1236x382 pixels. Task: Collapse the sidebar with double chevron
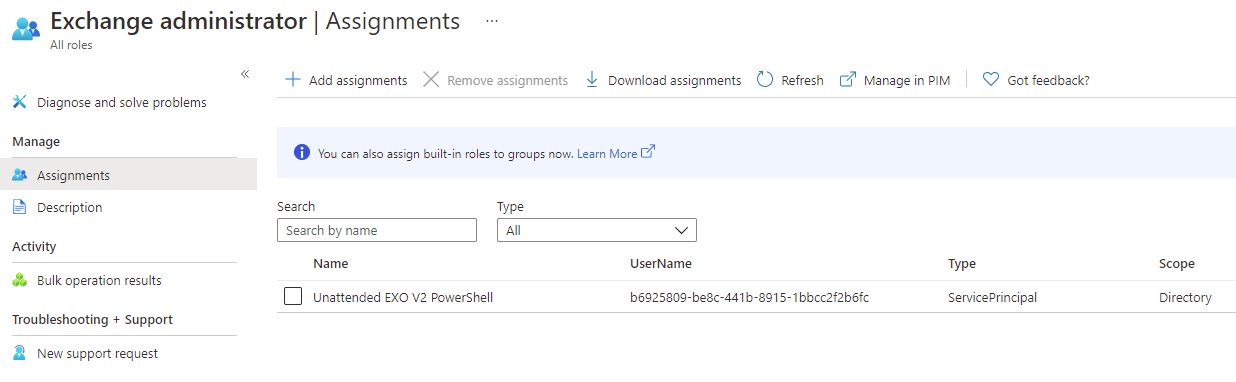245,74
